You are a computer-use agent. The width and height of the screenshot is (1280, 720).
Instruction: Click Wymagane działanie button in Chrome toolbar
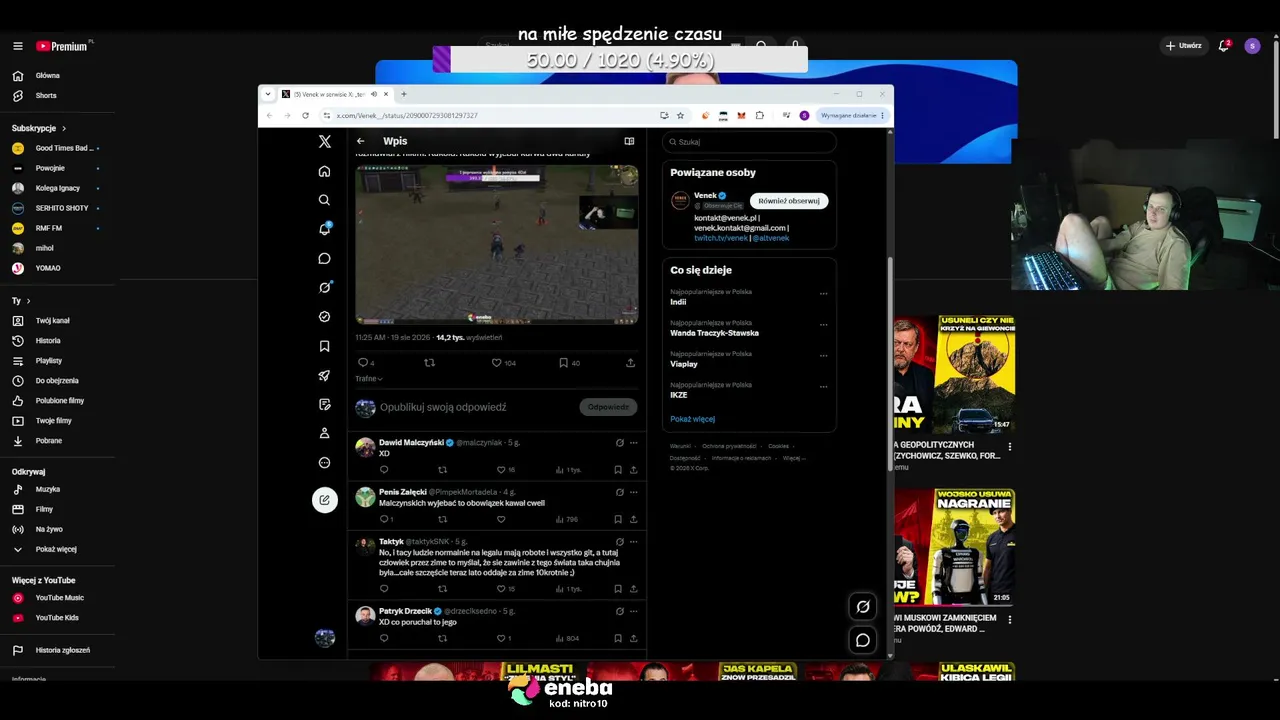(x=853, y=115)
